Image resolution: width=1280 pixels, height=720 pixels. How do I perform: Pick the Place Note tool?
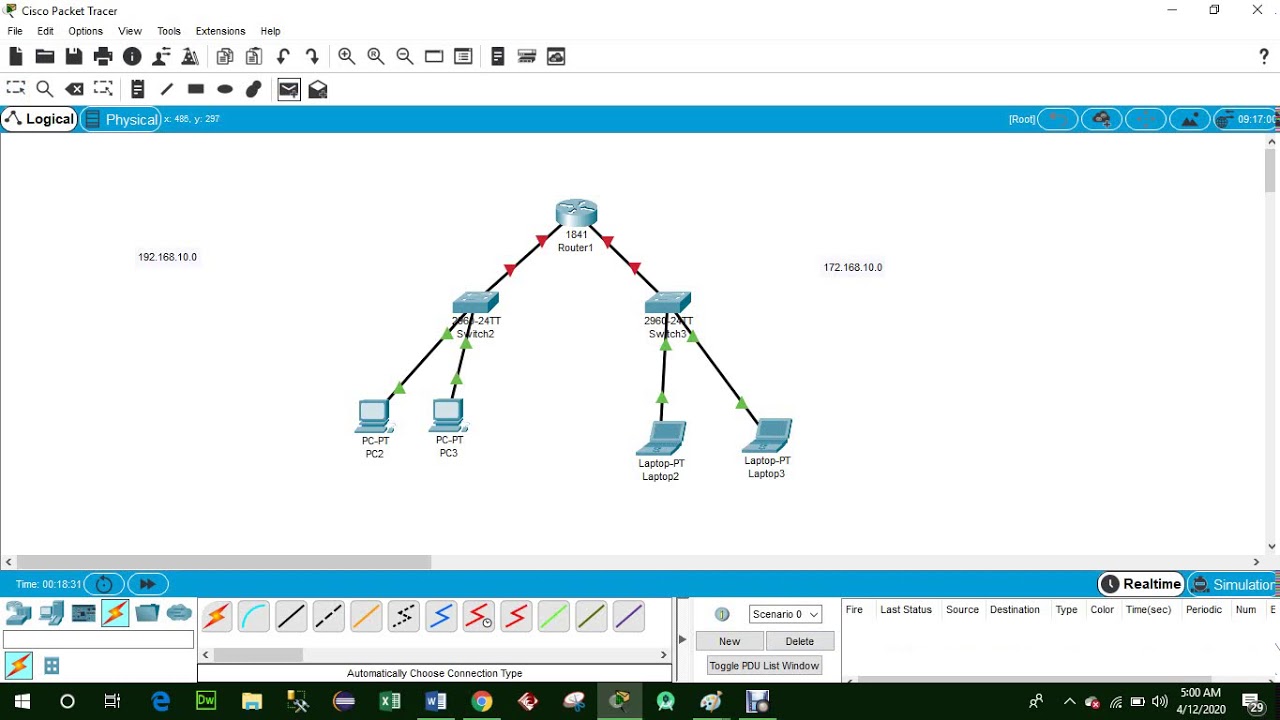(138, 89)
